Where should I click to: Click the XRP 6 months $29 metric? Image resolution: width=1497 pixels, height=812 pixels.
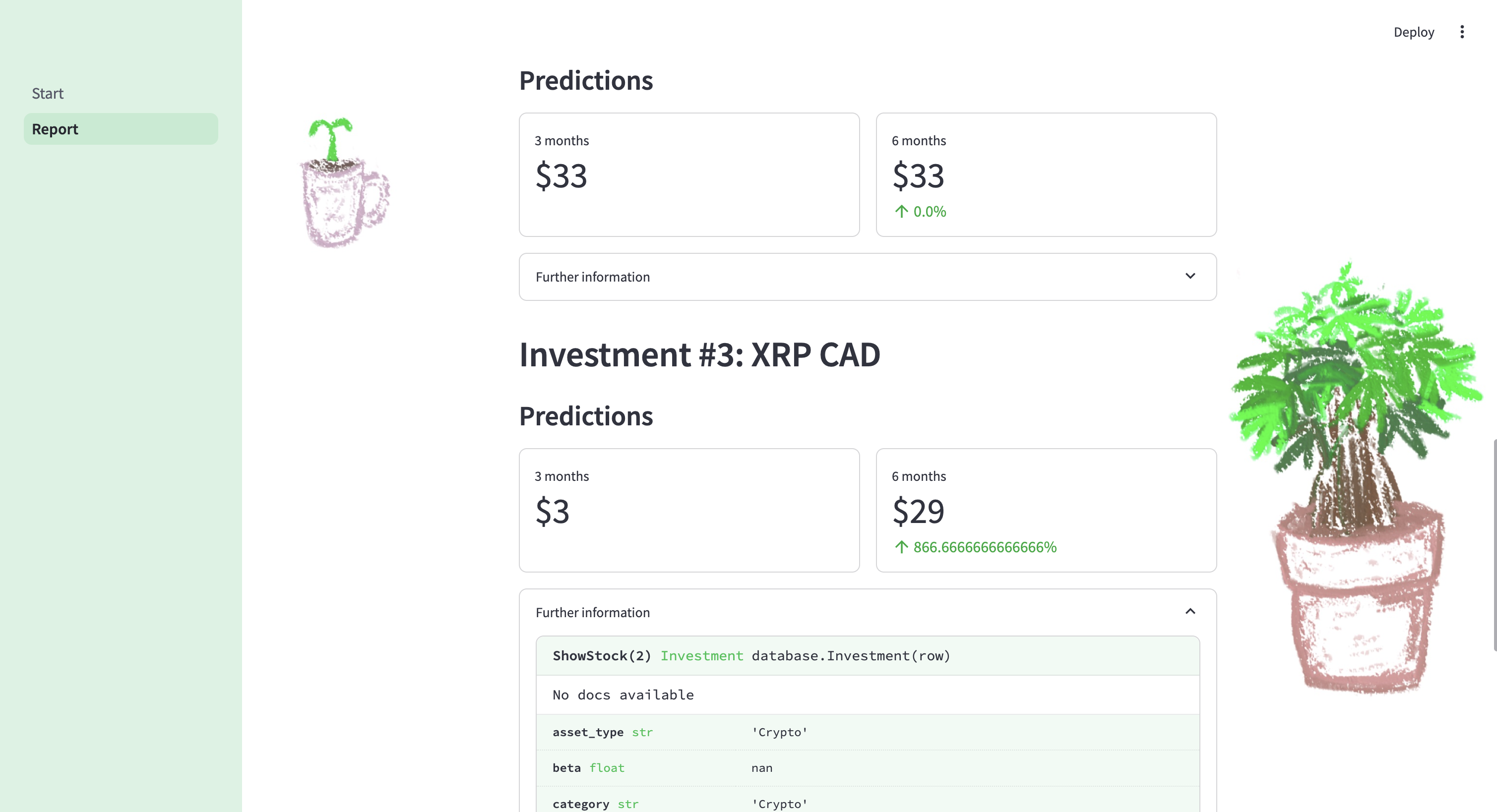click(918, 511)
